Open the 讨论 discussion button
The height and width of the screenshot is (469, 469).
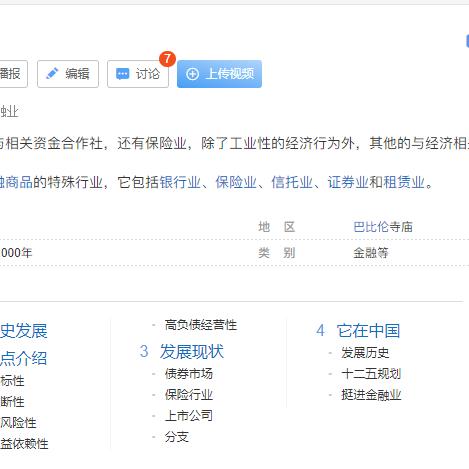click(138, 74)
